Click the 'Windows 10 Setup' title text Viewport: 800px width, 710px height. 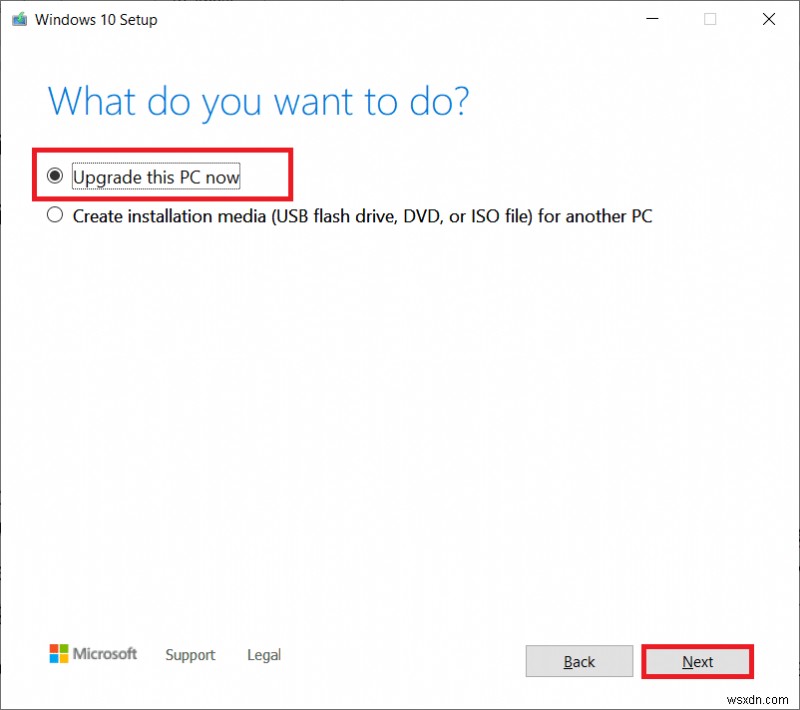click(x=96, y=20)
